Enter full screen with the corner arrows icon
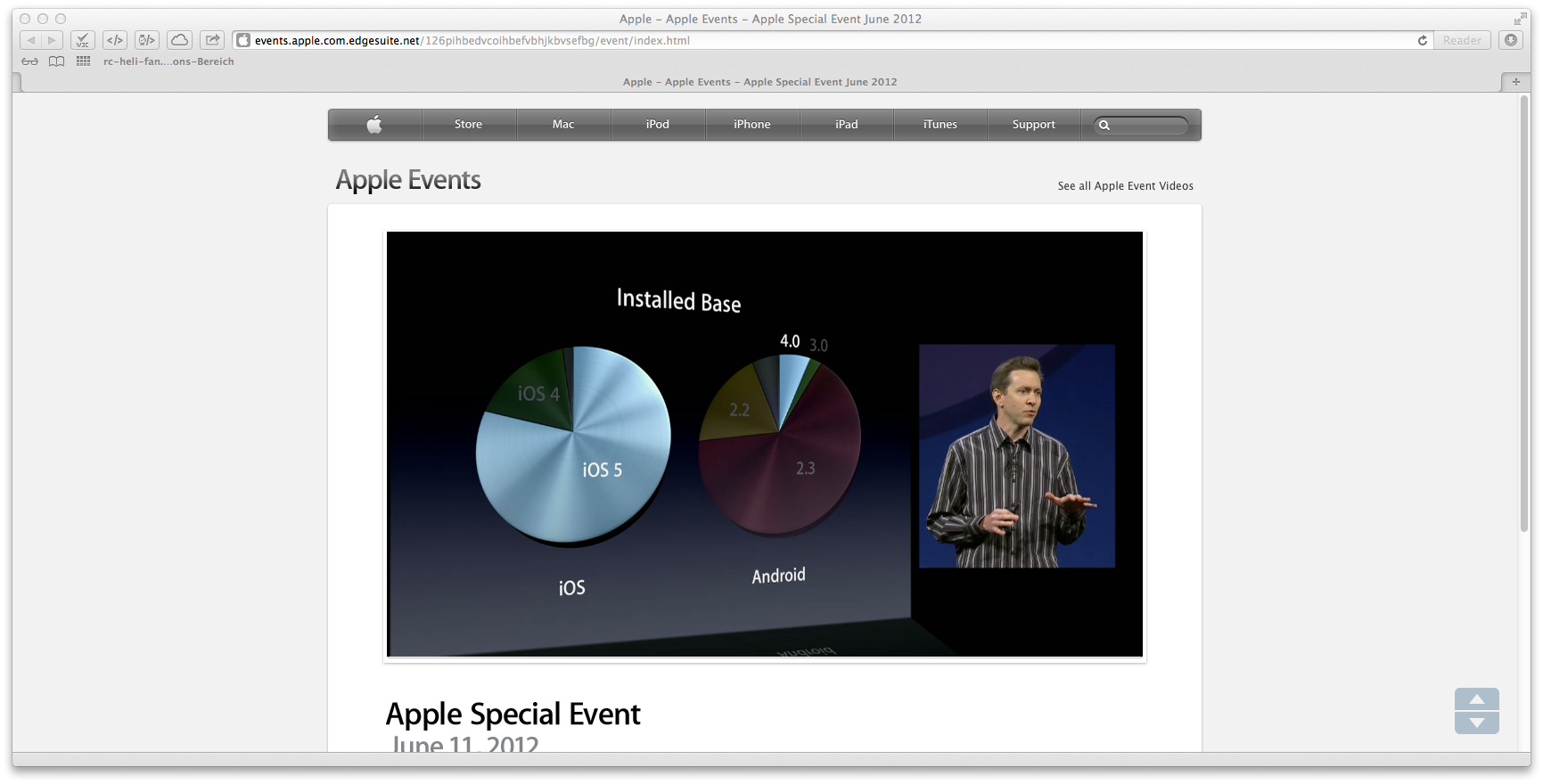The height and width of the screenshot is (784, 1543). [1520, 19]
